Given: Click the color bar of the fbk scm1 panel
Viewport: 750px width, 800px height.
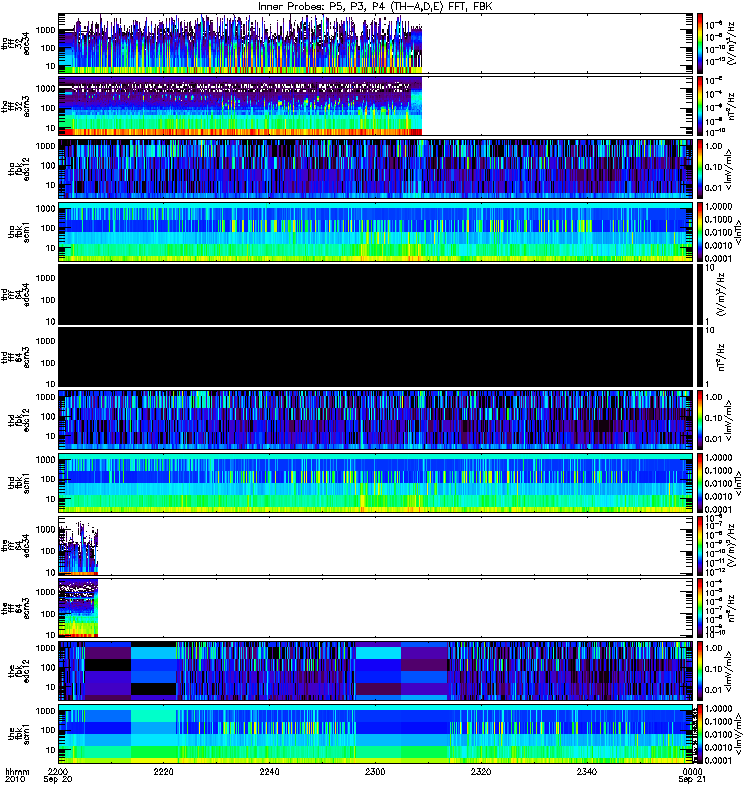Looking at the screenshot, I should tap(701, 734).
